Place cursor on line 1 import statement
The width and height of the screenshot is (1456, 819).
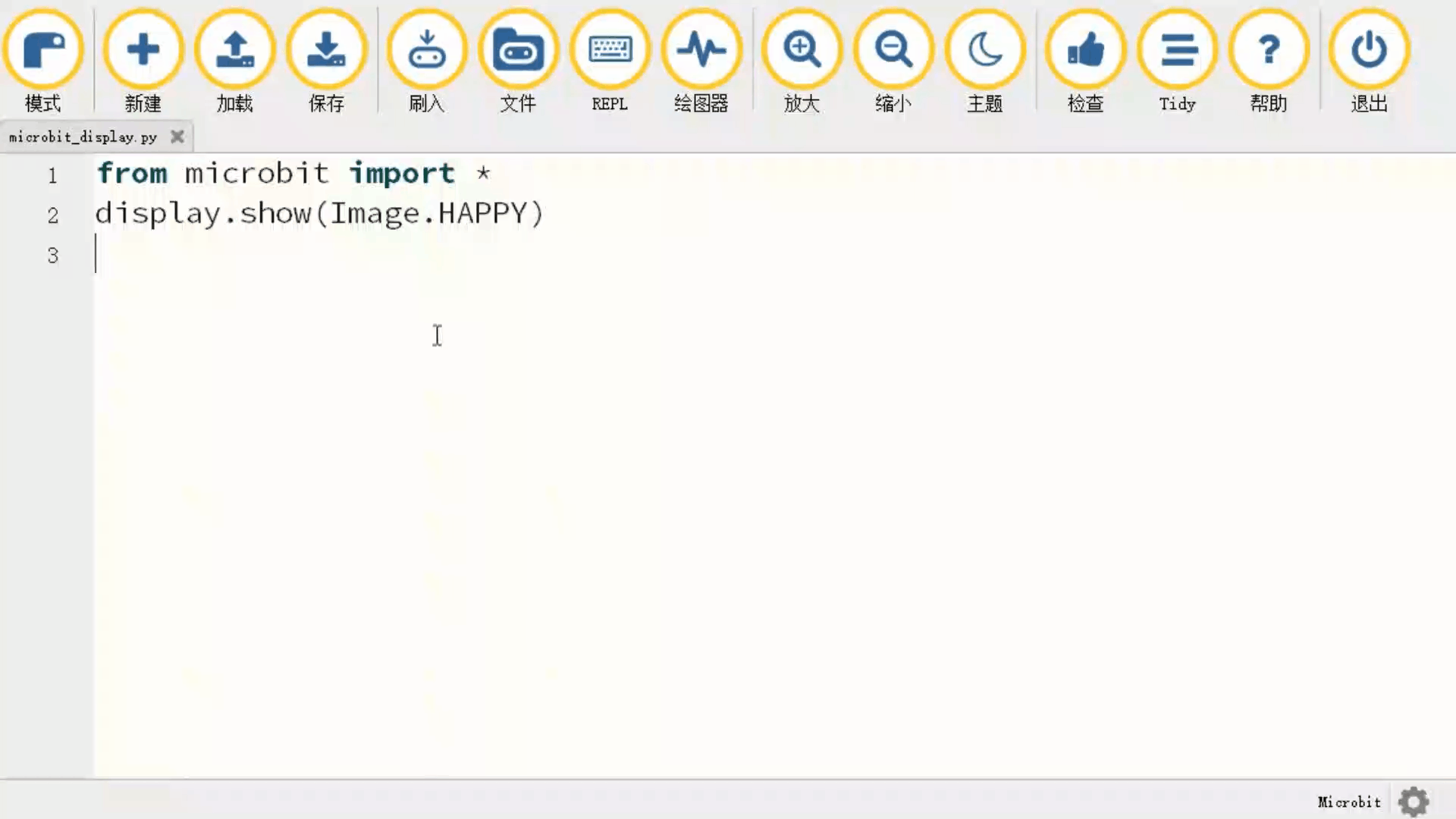click(x=293, y=174)
